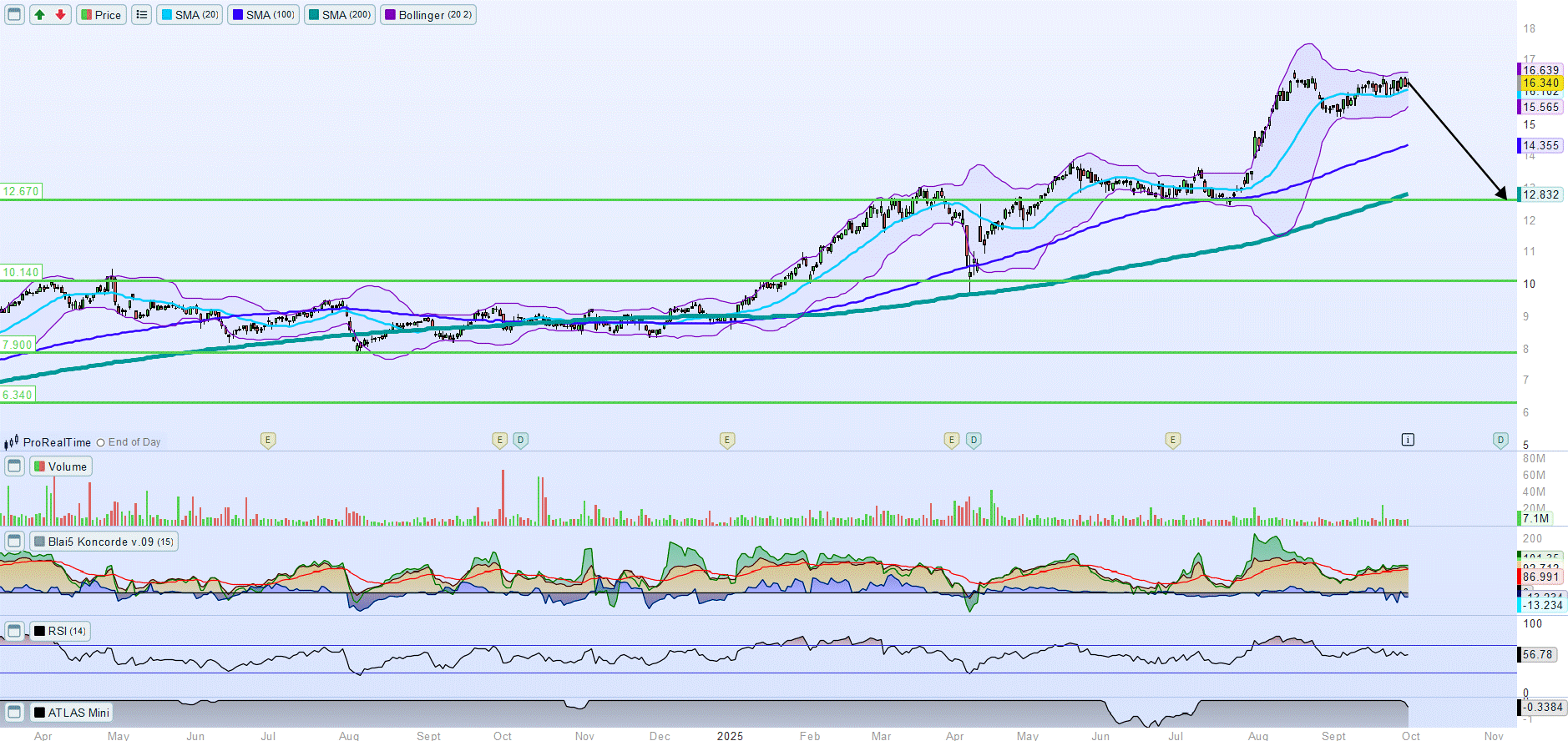Click the 12.670 horizontal line label
The image size is (1568, 741).
click(x=21, y=191)
